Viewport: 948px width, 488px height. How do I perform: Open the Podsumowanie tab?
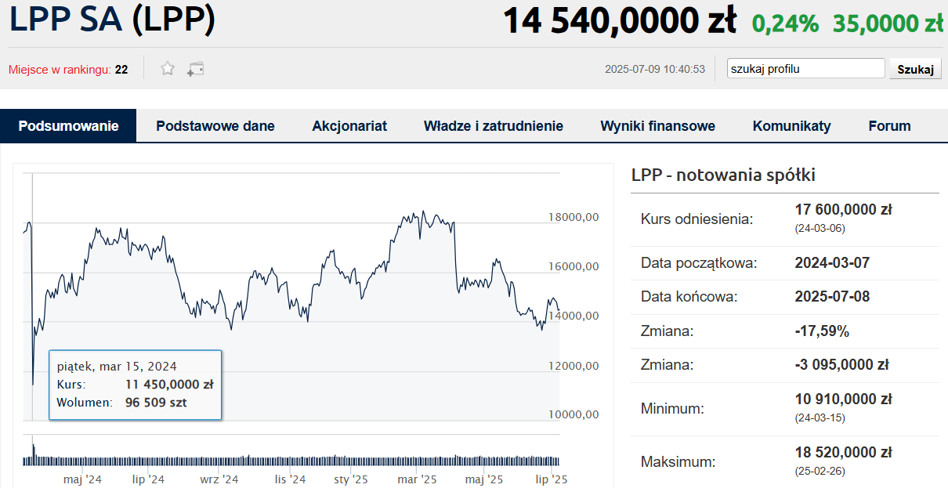tap(68, 126)
